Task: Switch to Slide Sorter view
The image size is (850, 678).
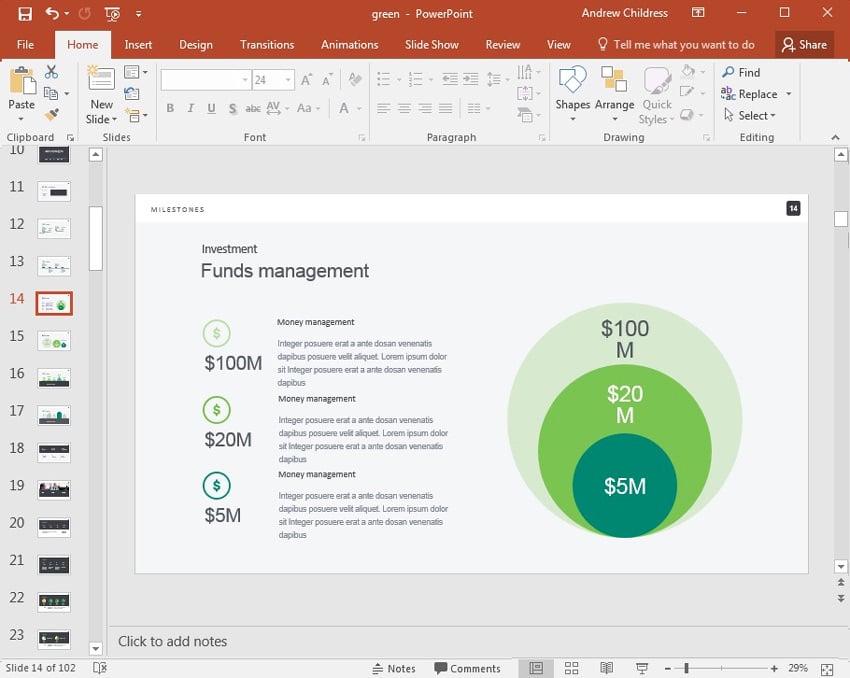Action: coord(571,668)
